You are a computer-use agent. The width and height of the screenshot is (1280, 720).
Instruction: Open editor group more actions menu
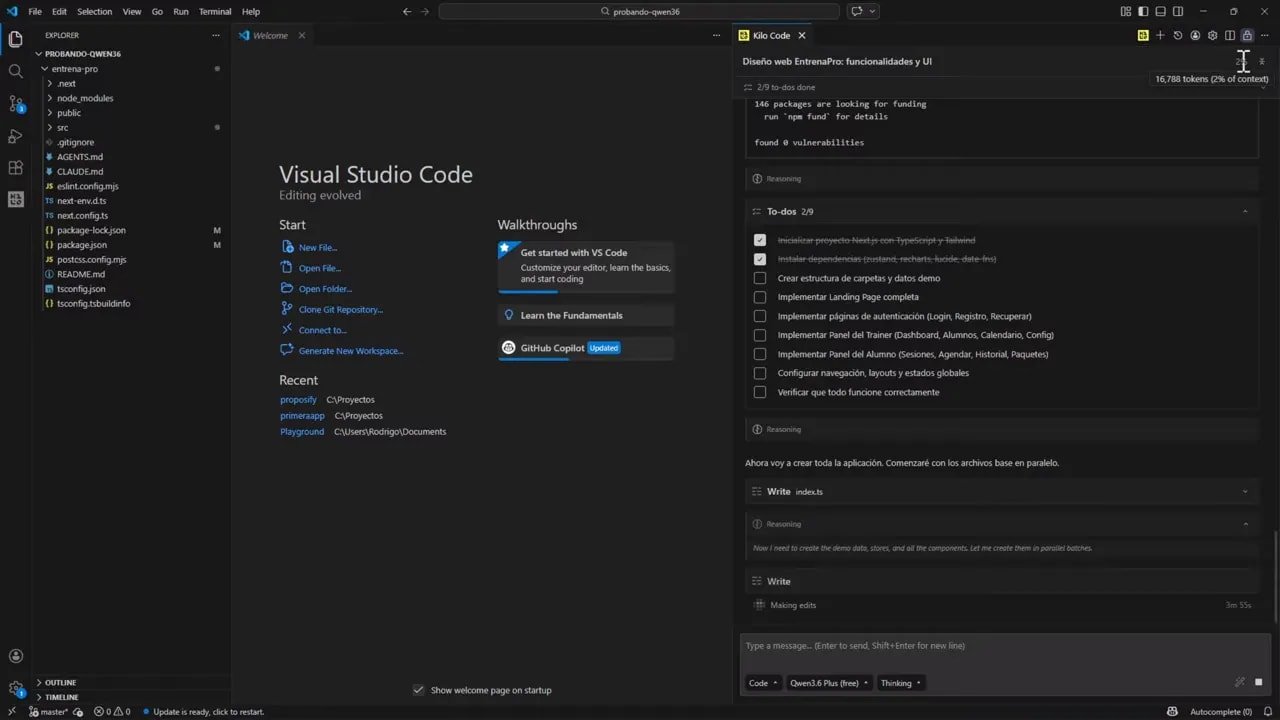pos(715,35)
